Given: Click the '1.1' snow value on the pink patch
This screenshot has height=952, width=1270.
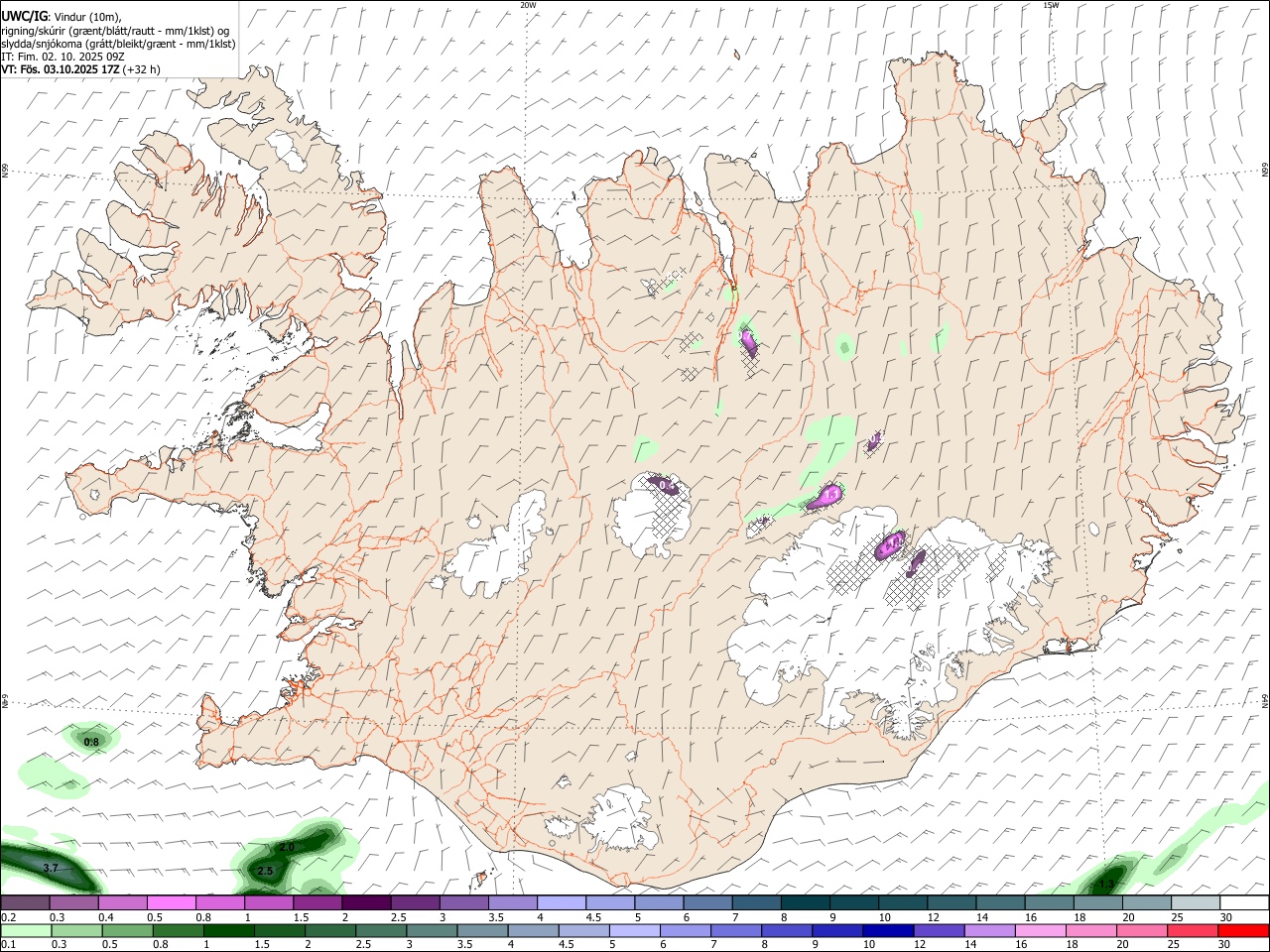Looking at the screenshot, I should tap(831, 493).
